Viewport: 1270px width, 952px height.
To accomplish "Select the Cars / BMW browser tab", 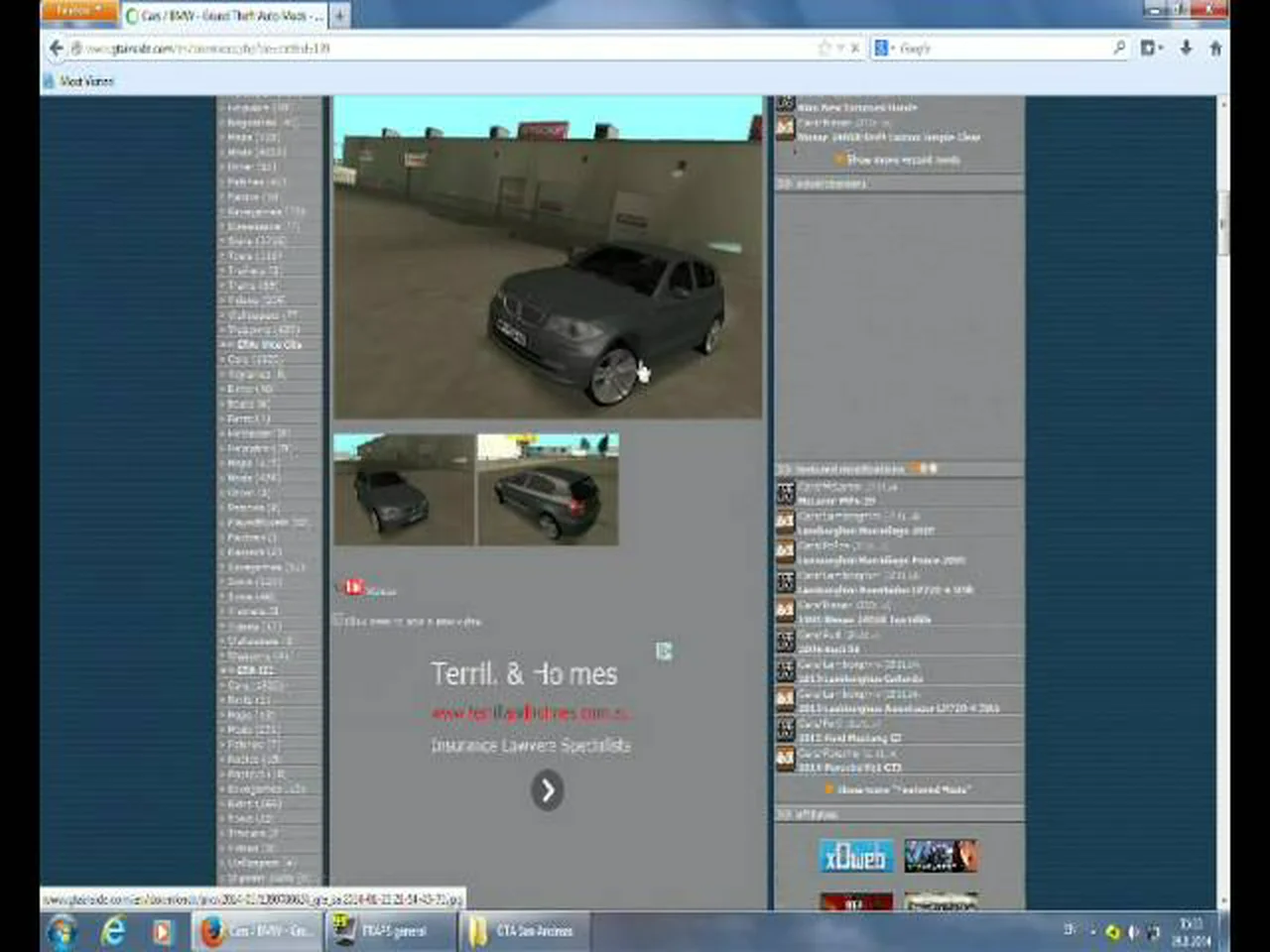I will [224, 16].
